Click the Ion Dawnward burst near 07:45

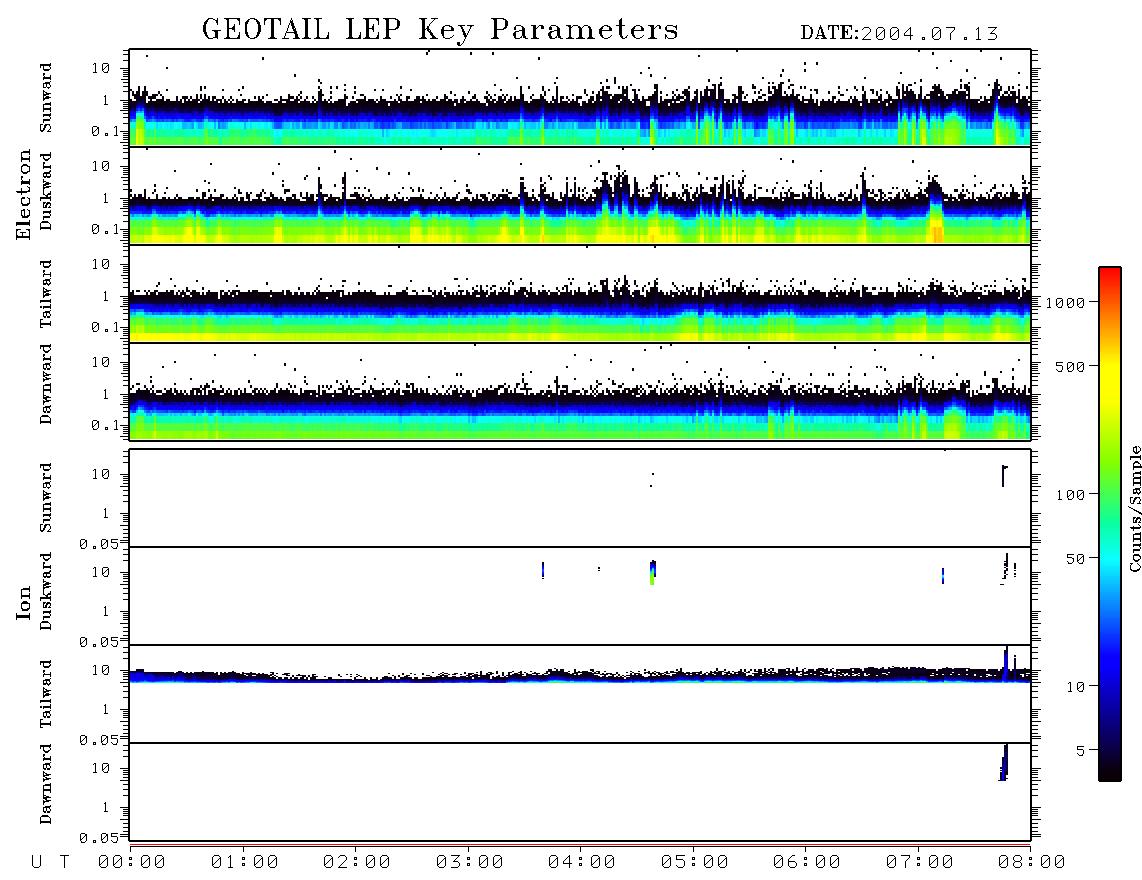[1004, 762]
